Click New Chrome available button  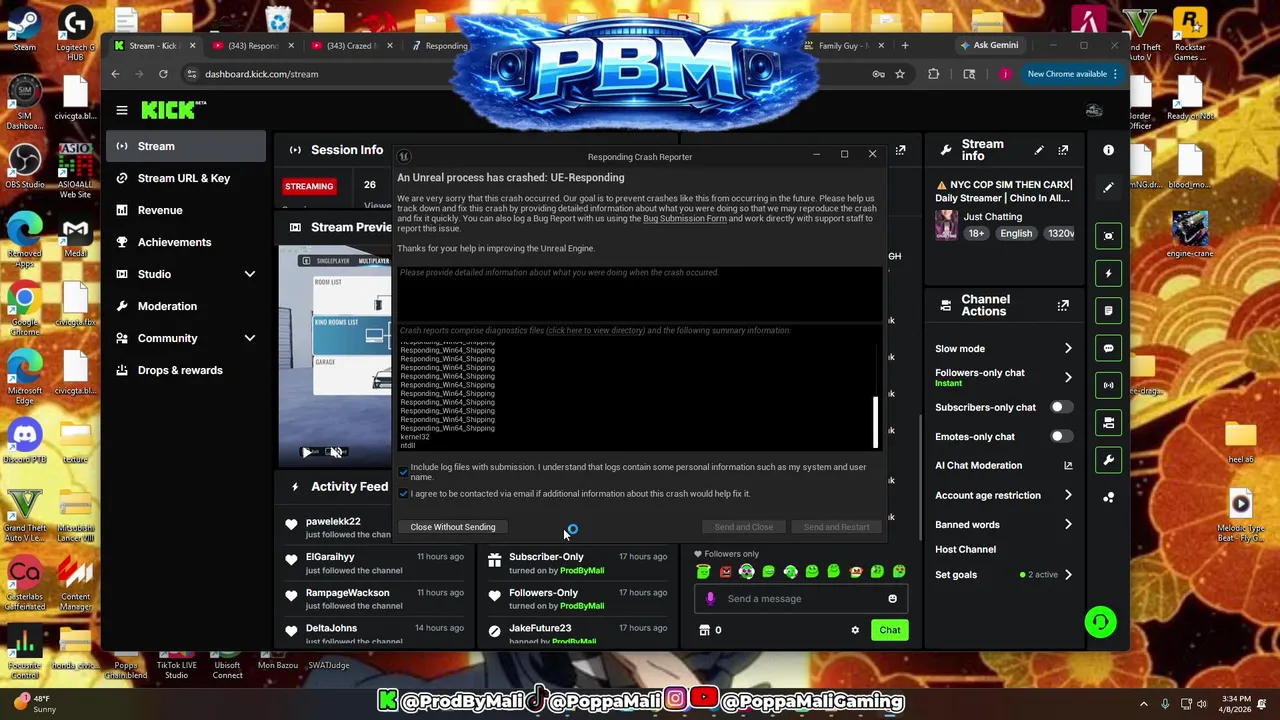click(1072, 74)
